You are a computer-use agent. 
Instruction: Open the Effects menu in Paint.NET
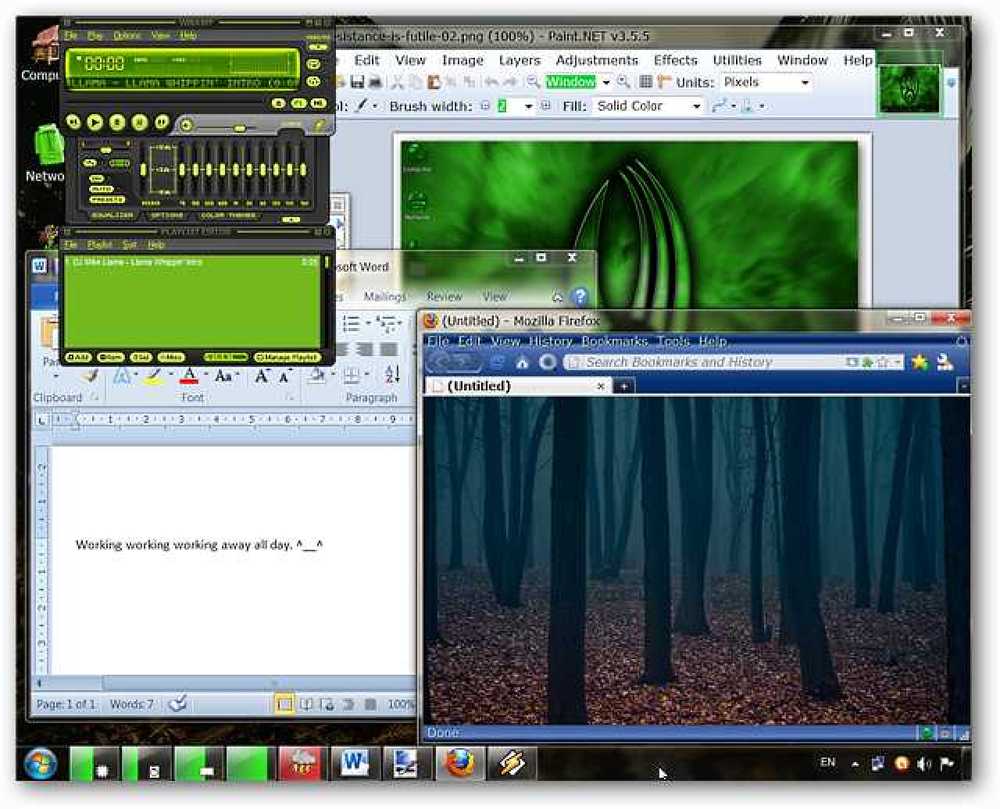pos(675,60)
